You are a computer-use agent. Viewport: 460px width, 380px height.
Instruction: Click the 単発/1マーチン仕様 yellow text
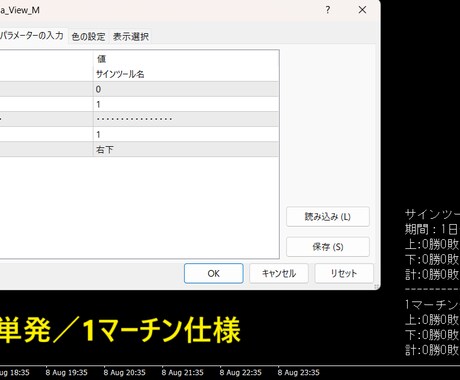pos(119,330)
